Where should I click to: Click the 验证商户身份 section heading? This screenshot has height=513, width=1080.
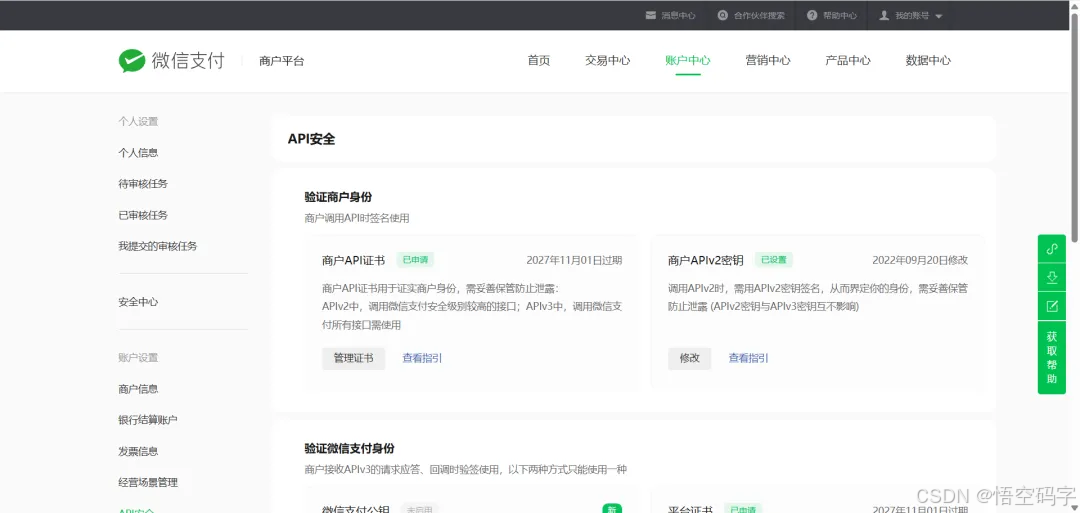point(338,197)
